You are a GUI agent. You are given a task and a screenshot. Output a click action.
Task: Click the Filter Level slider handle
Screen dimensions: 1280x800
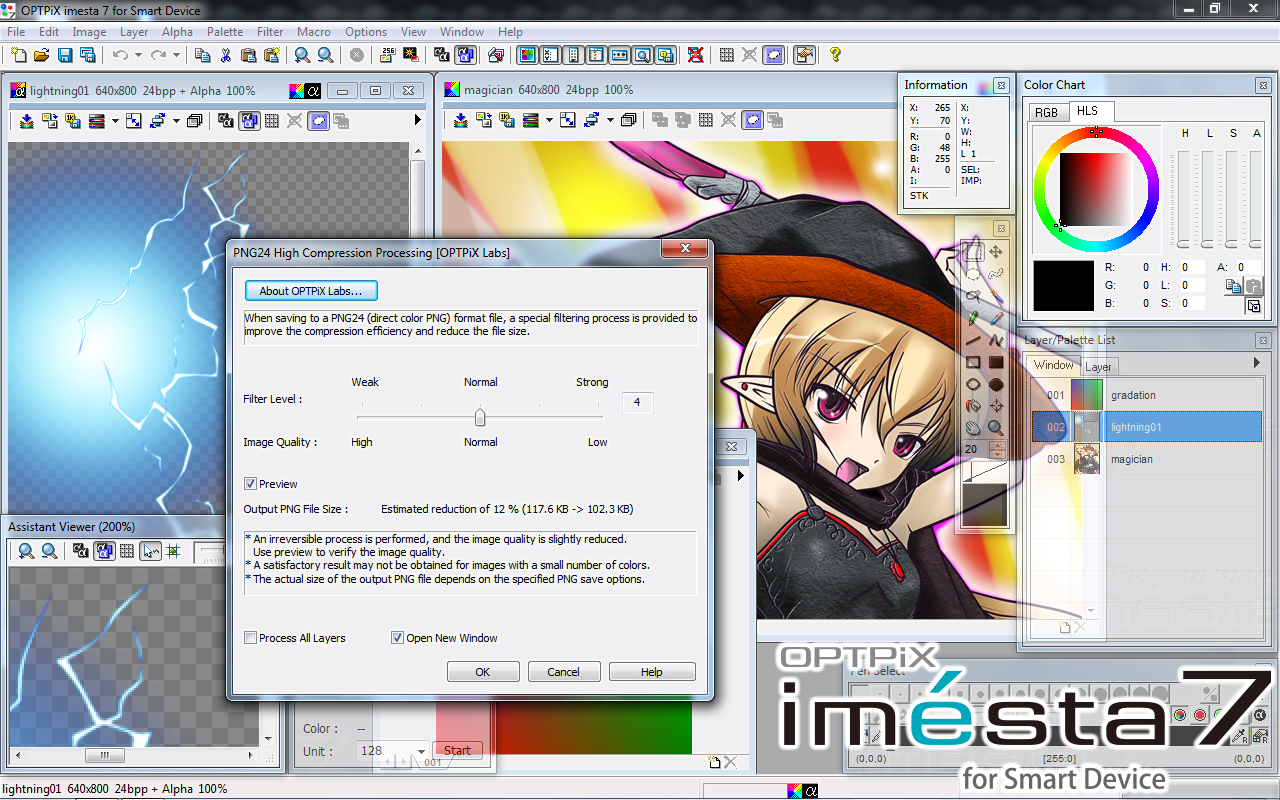point(480,416)
